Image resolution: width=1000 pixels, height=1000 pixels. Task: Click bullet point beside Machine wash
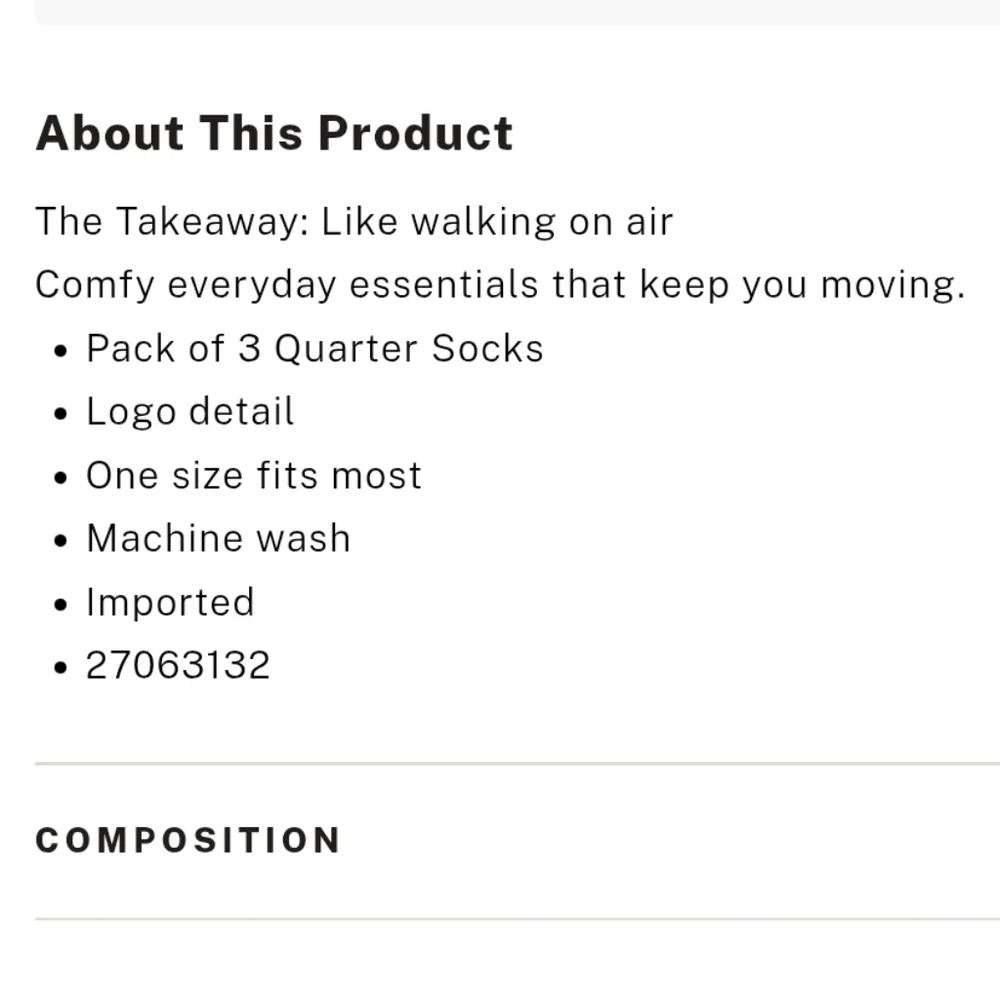pos(61,541)
